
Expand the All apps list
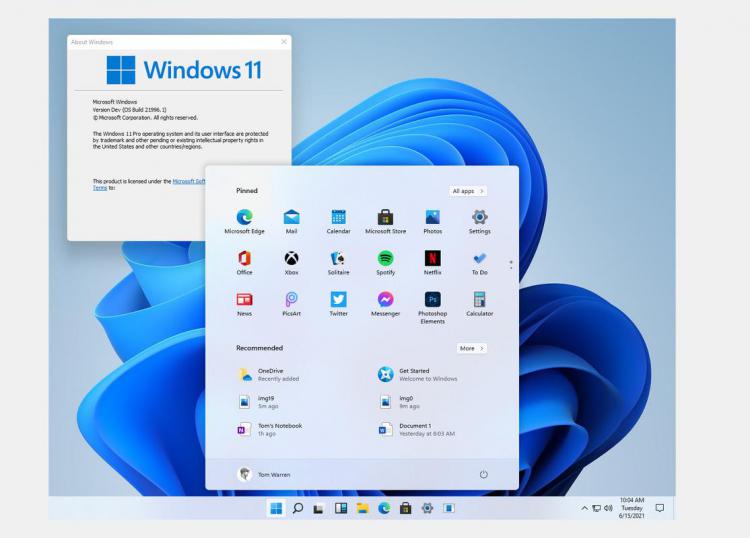(x=468, y=191)
